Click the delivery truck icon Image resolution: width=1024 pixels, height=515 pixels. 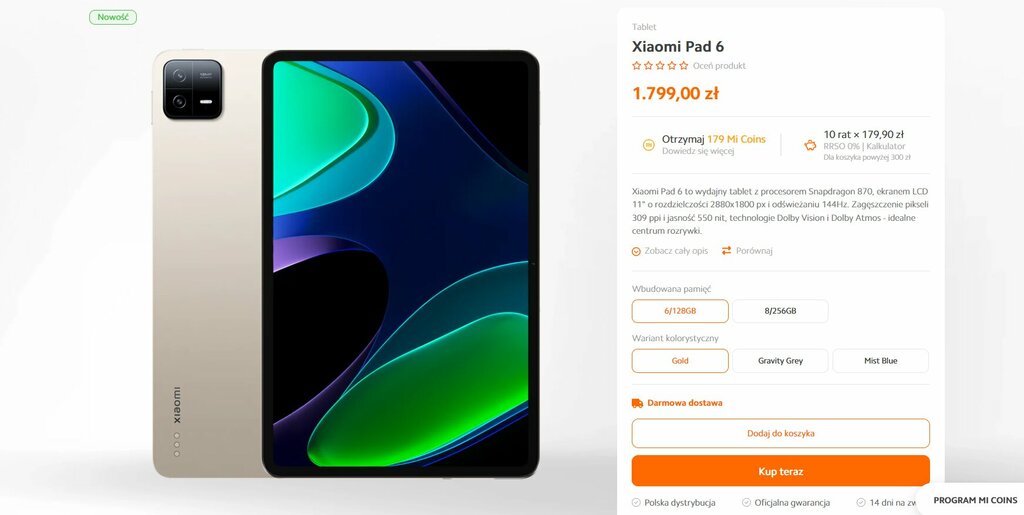pyautogui.click(x=637, y=403)
